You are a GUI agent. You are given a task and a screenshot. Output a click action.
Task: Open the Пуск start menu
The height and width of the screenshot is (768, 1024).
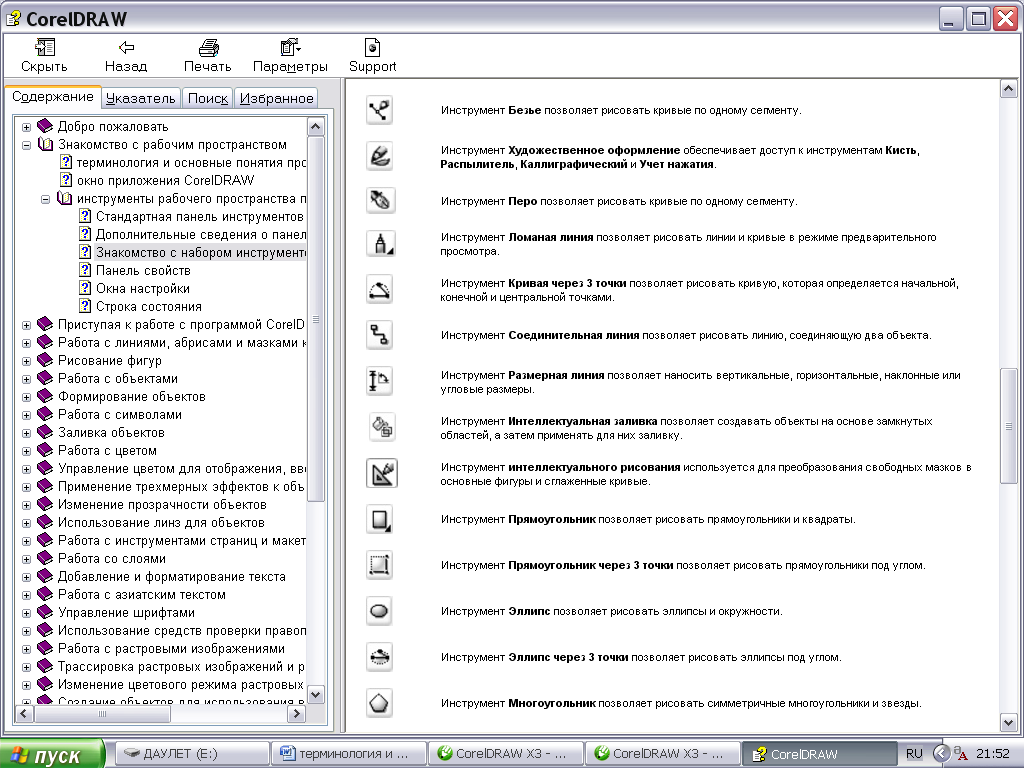pyautogui.click(x=52, y=755)
